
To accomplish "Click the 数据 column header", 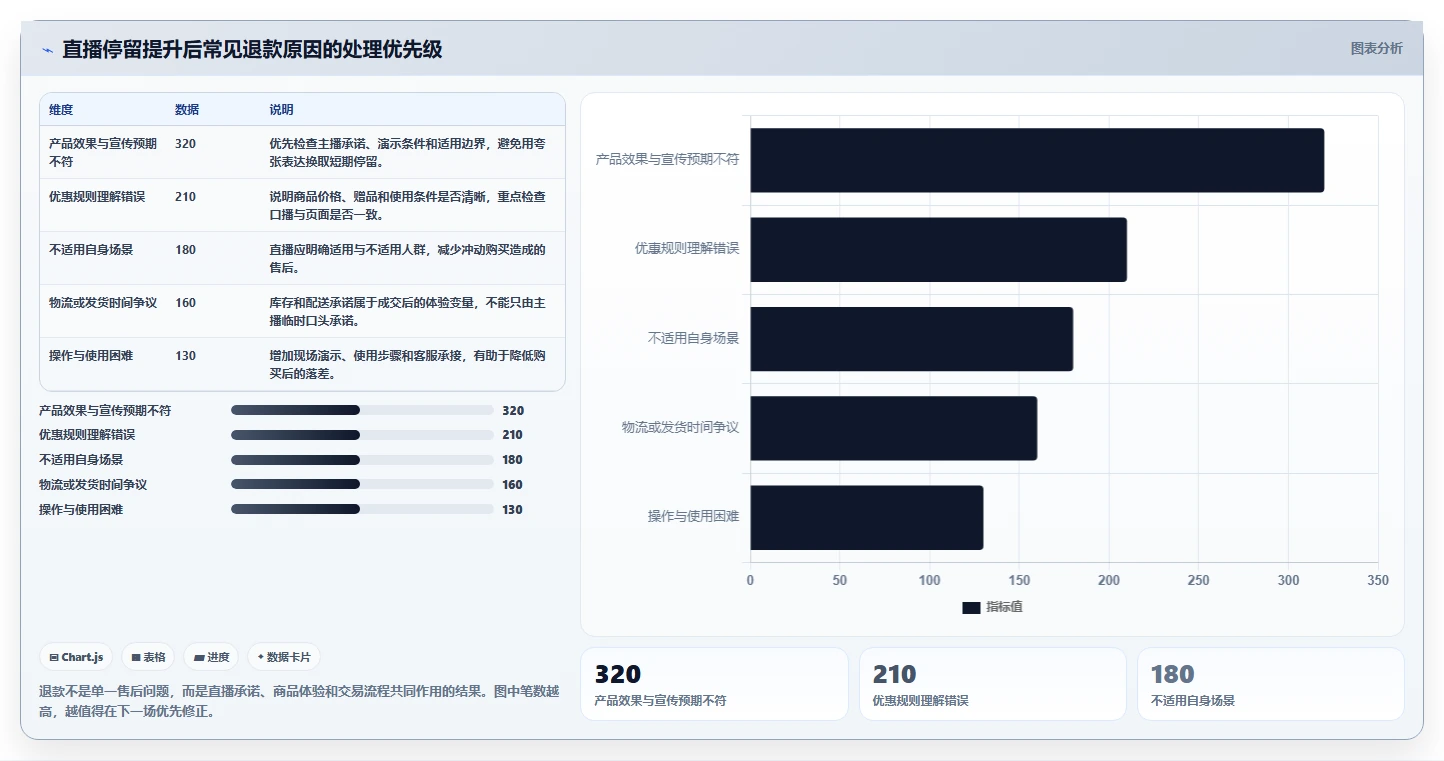I will 187,110.
